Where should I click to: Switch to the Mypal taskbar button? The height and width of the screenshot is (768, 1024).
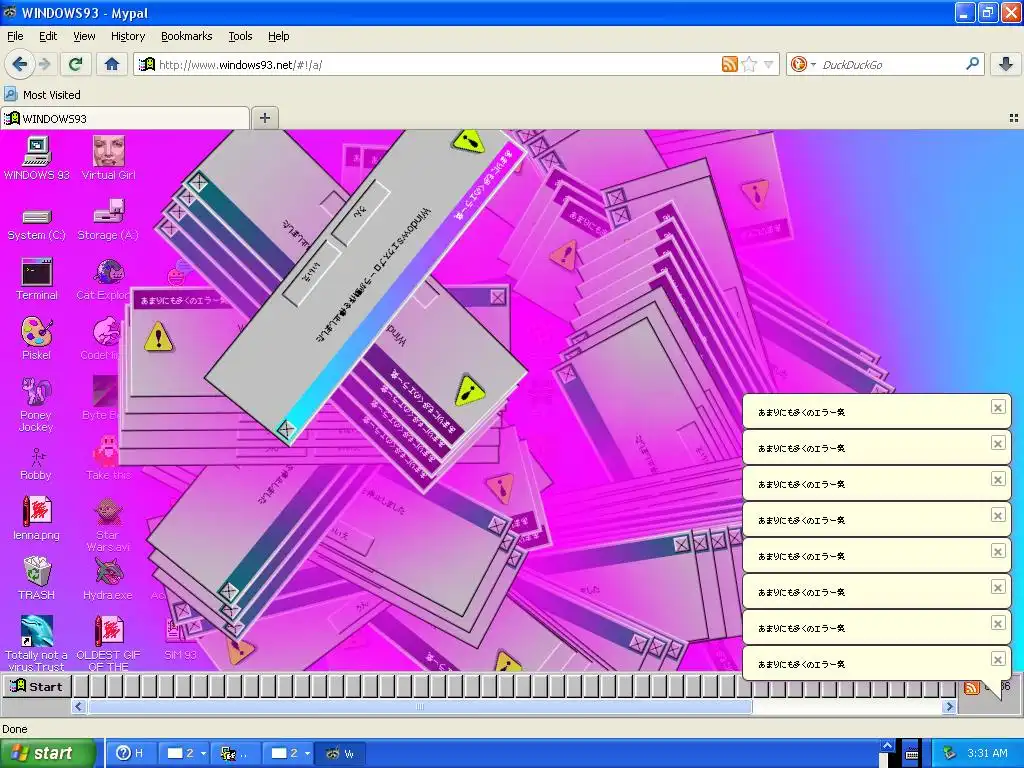tap(341, 754)
